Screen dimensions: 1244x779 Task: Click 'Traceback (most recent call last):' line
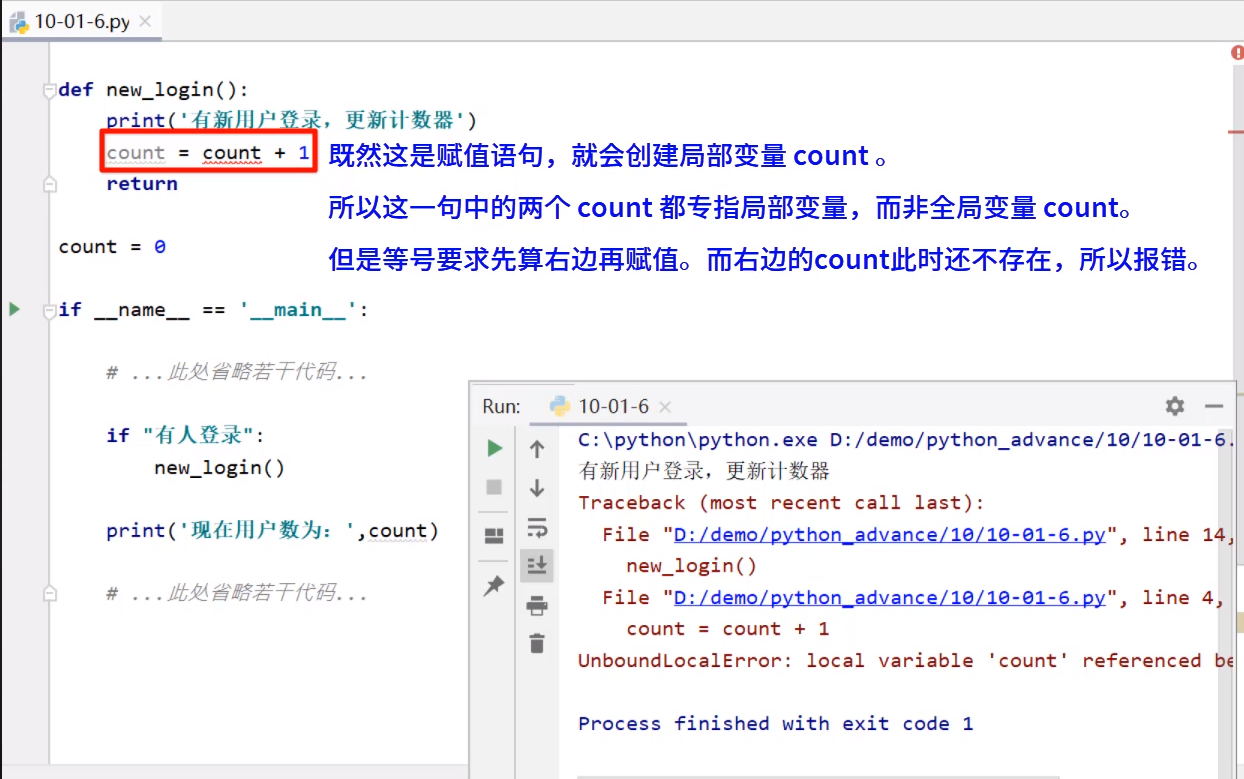tap(781, 503)
